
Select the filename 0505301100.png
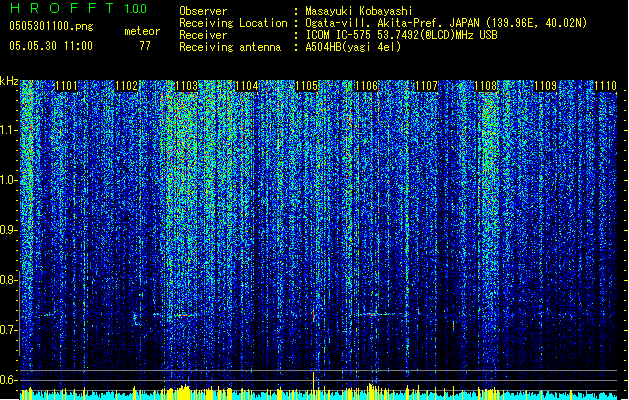[51, 26]
